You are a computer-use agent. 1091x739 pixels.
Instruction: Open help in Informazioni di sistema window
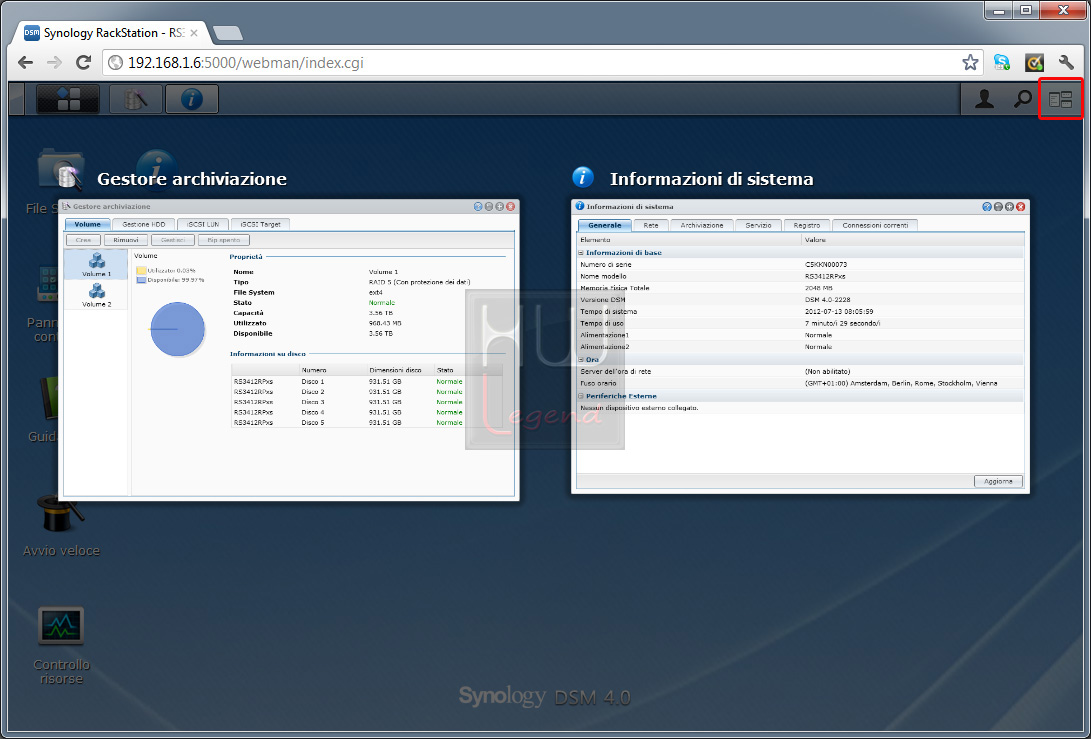click(x=987, y=207)
